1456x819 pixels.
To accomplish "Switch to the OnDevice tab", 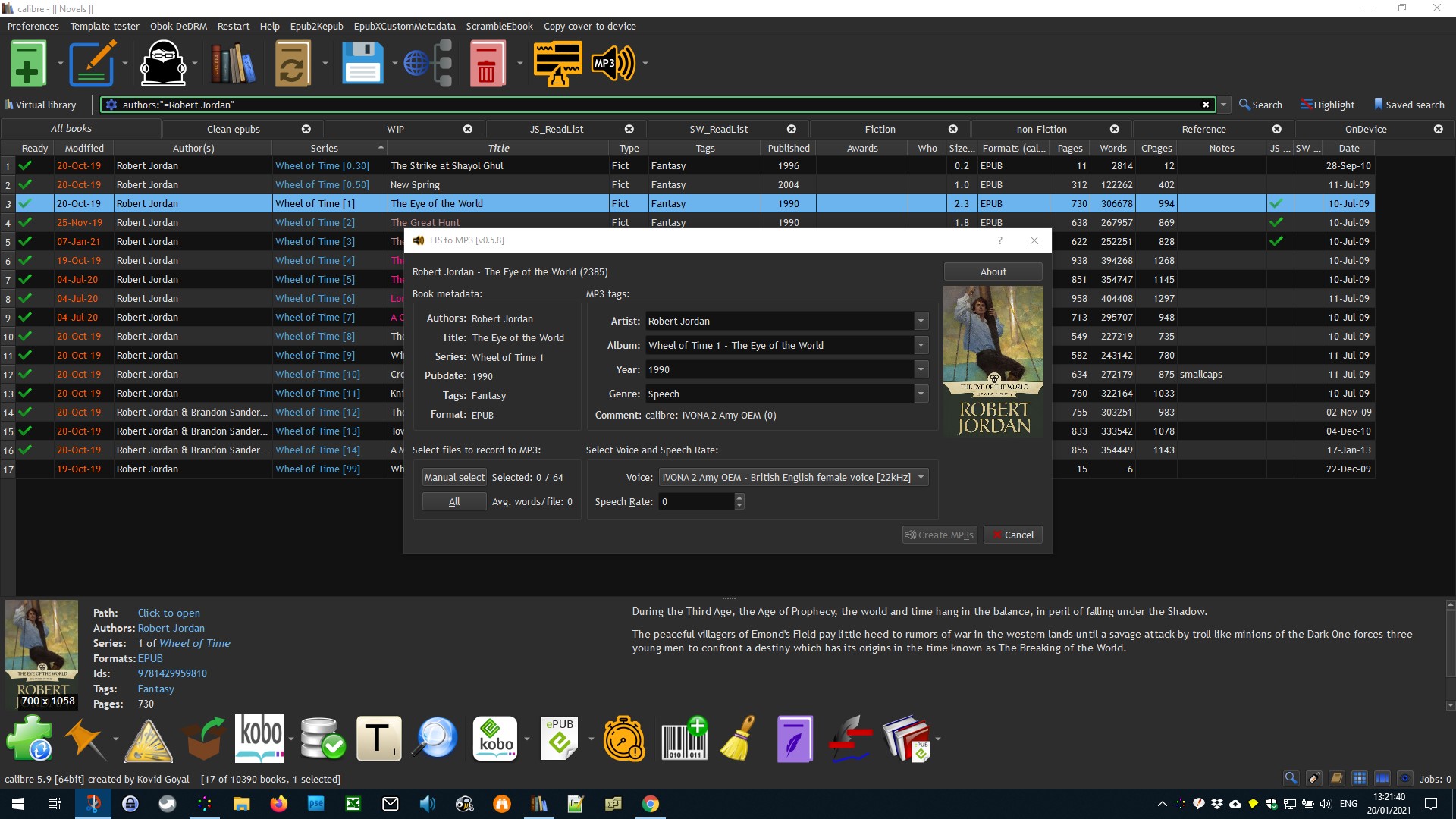I will tap(1365, 129).
